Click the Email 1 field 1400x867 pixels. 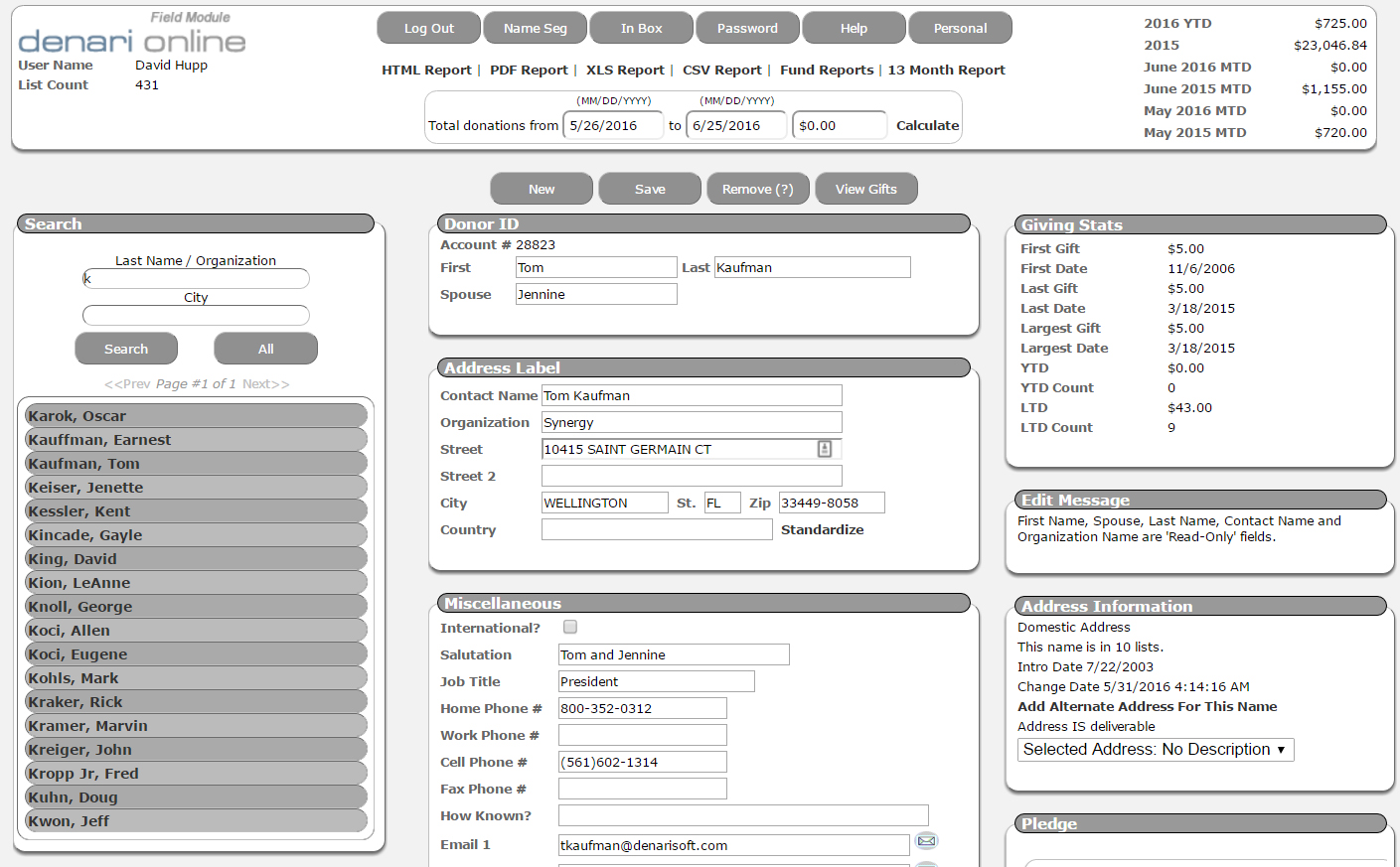(x=734, y=845)
